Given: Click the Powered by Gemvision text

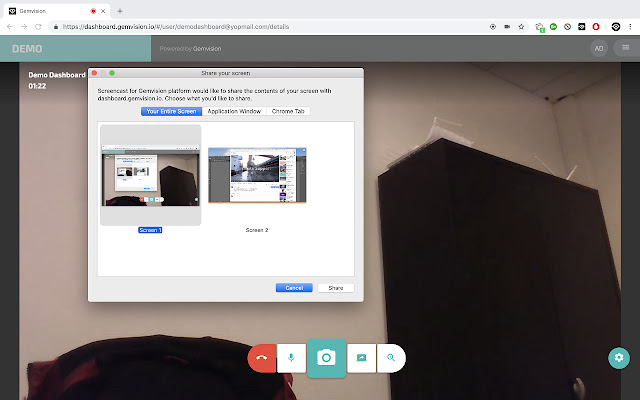Looking at the screenshot, I should (x=190, y=49).
